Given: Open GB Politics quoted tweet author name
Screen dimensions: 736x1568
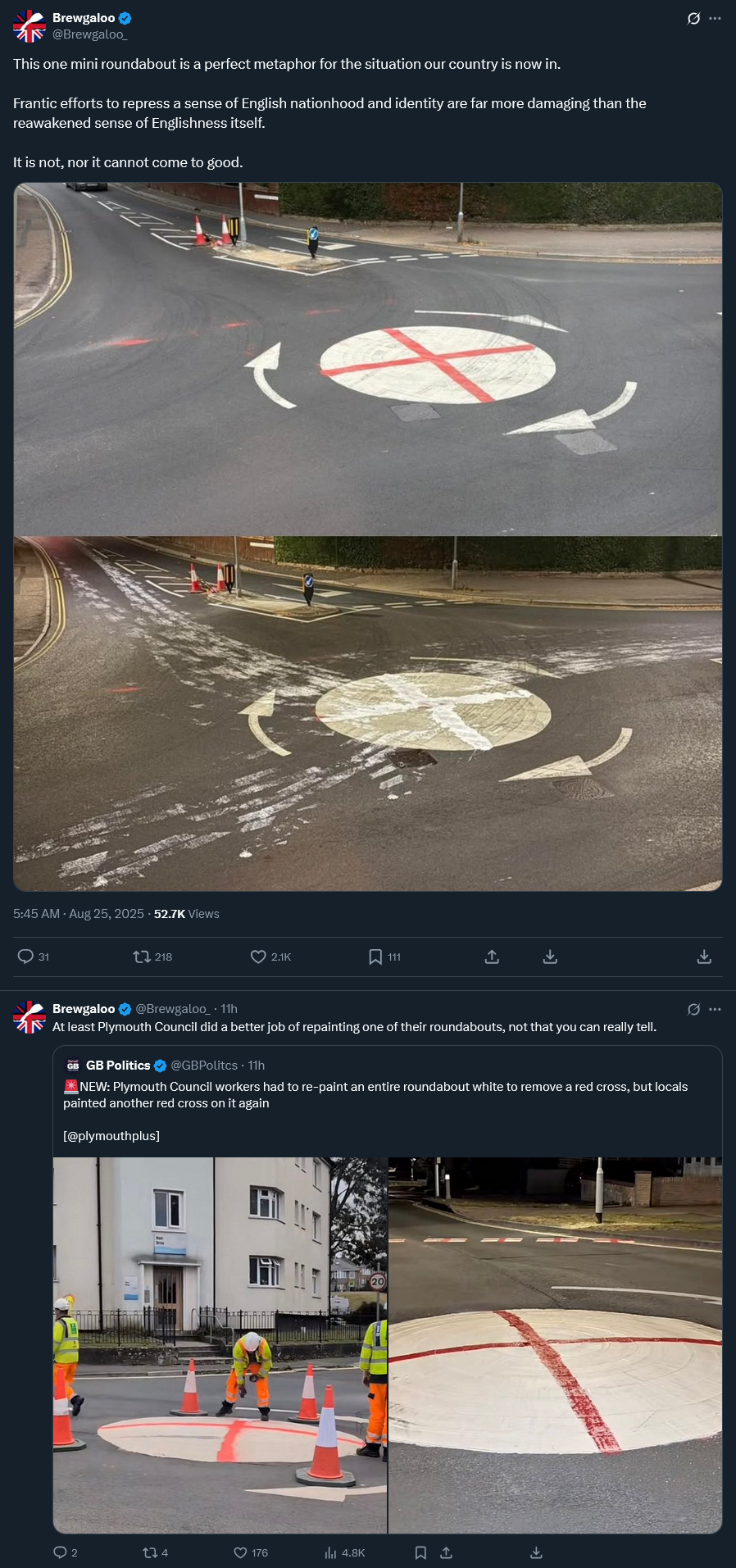Looking at the screenshot, I should coord(118,1066).
